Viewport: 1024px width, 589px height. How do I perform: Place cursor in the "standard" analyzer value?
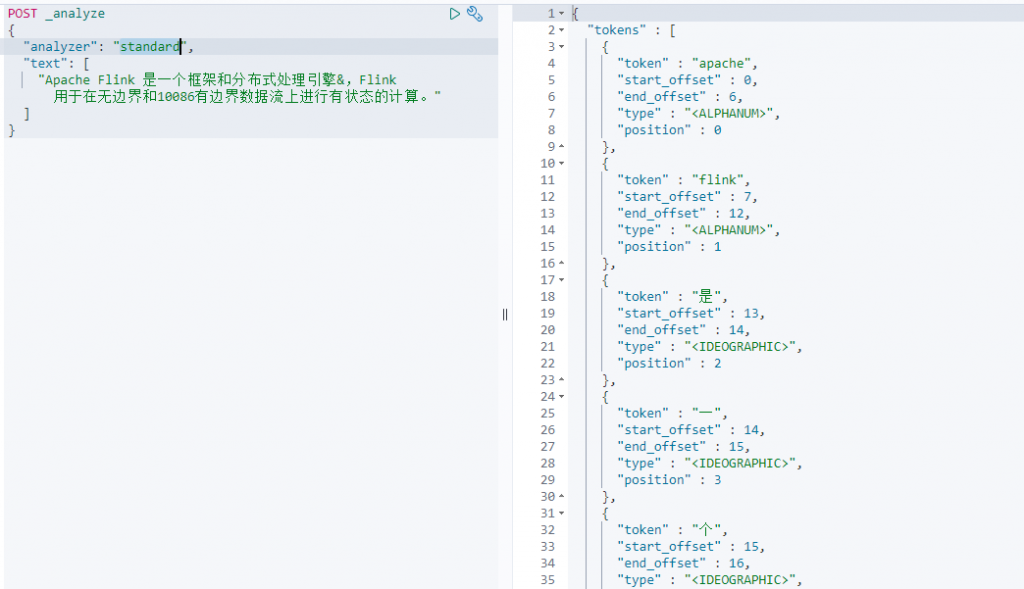[x=150, y=47]
